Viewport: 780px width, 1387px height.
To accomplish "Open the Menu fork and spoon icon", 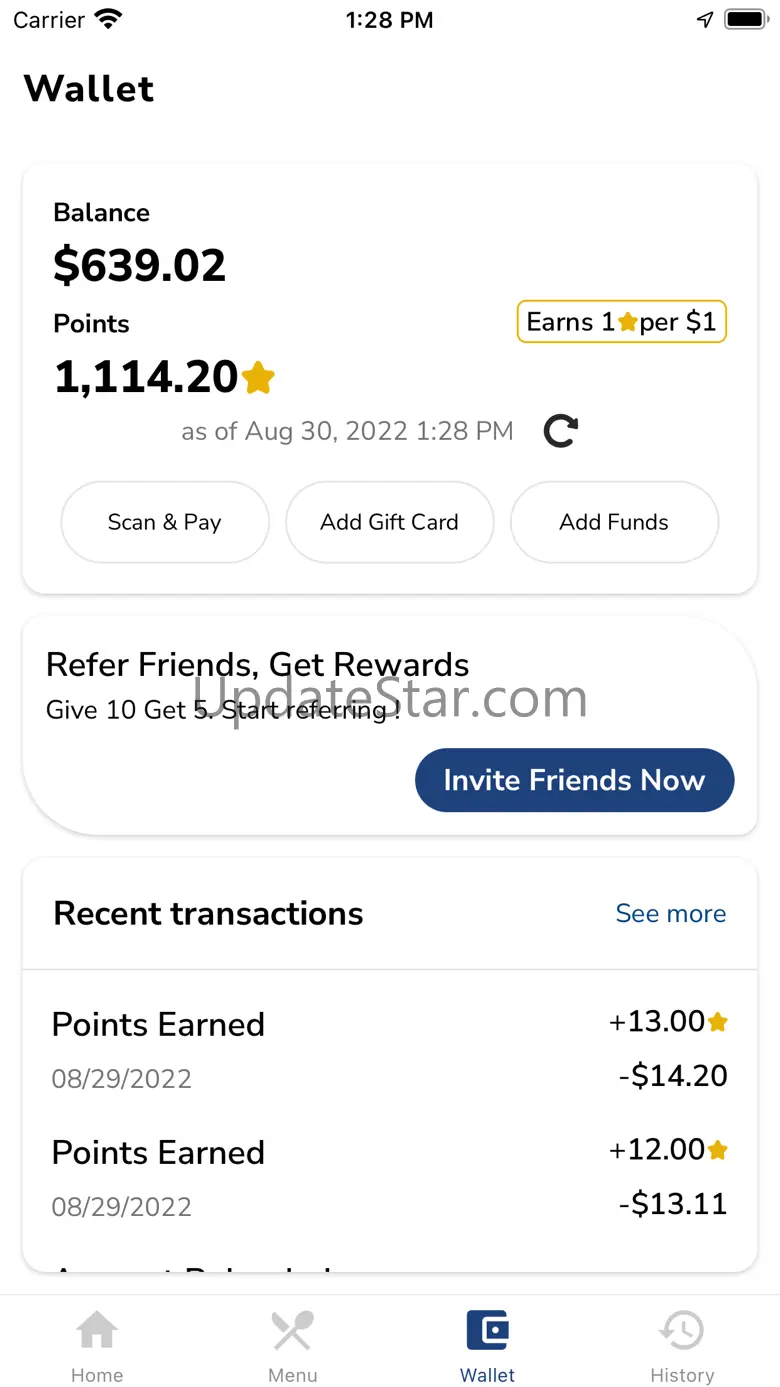I will click(292, 1331).
